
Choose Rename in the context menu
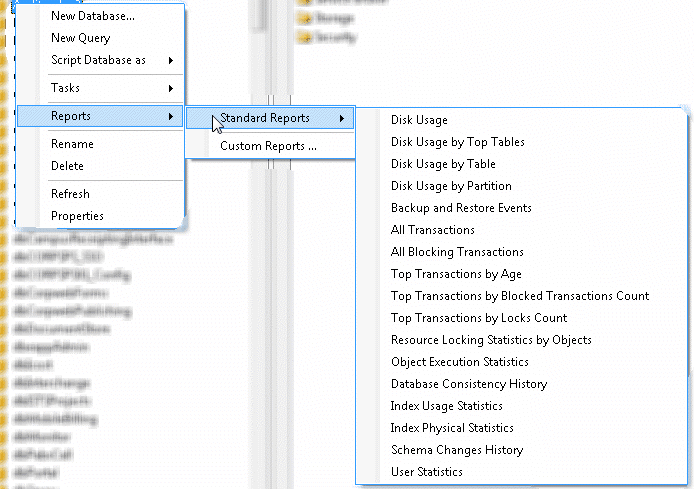click(72, 144)
